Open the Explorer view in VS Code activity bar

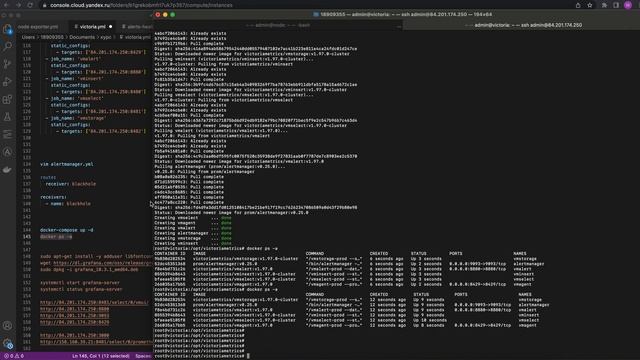7,29
